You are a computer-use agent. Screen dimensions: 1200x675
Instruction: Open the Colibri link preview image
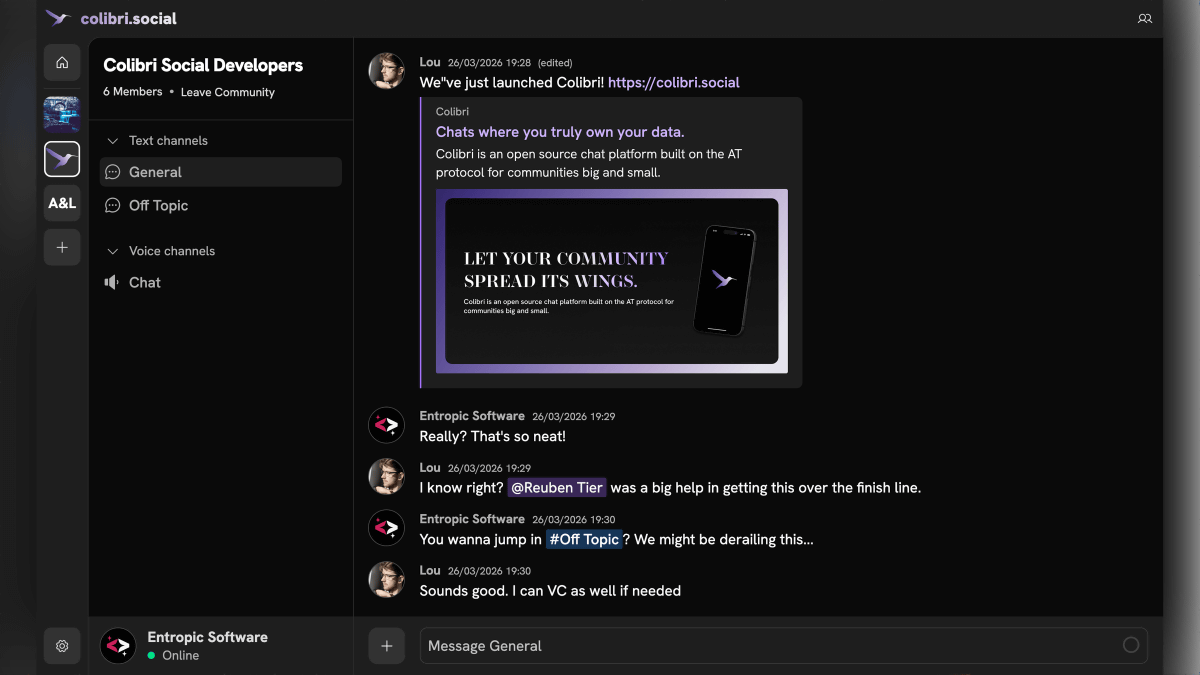611,281
